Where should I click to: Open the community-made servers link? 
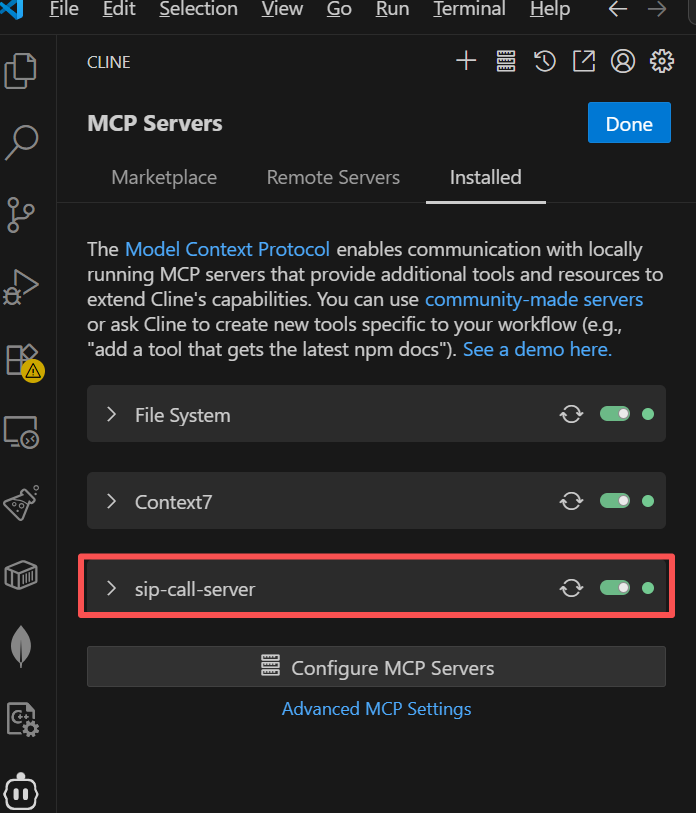(x=534, y=300)
